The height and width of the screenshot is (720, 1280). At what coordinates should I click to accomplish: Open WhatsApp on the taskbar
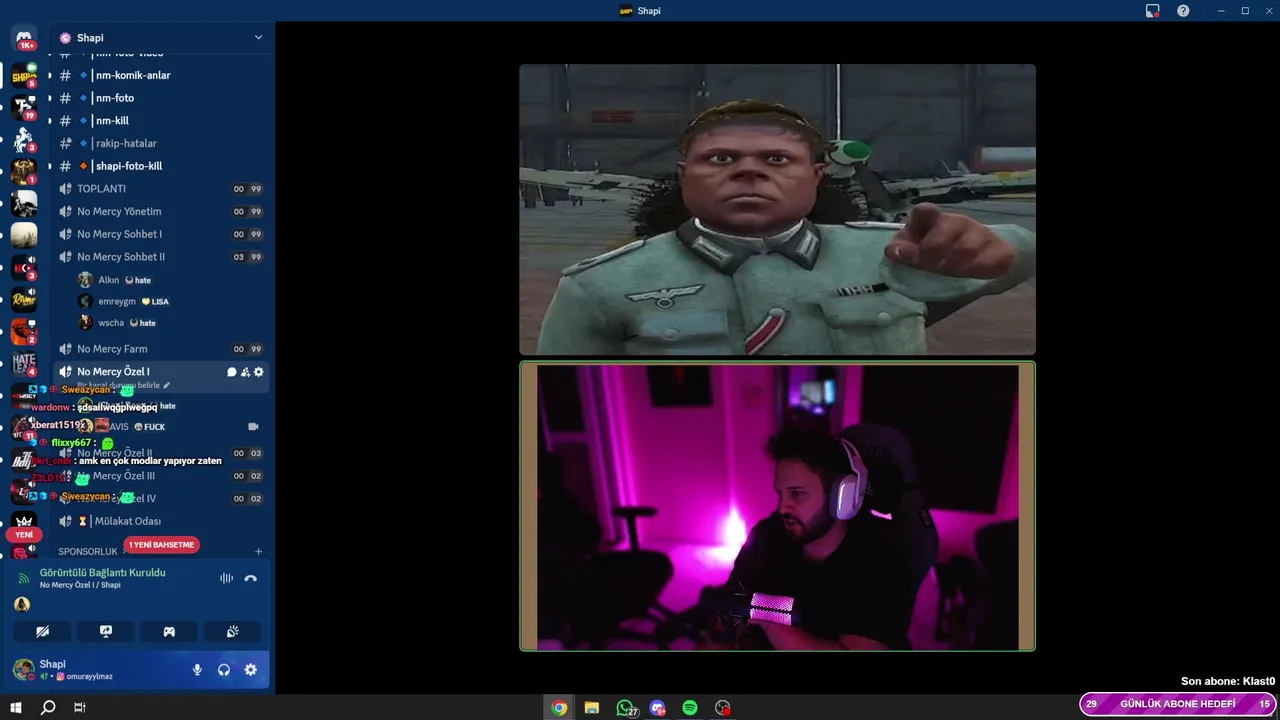(625, 708)
